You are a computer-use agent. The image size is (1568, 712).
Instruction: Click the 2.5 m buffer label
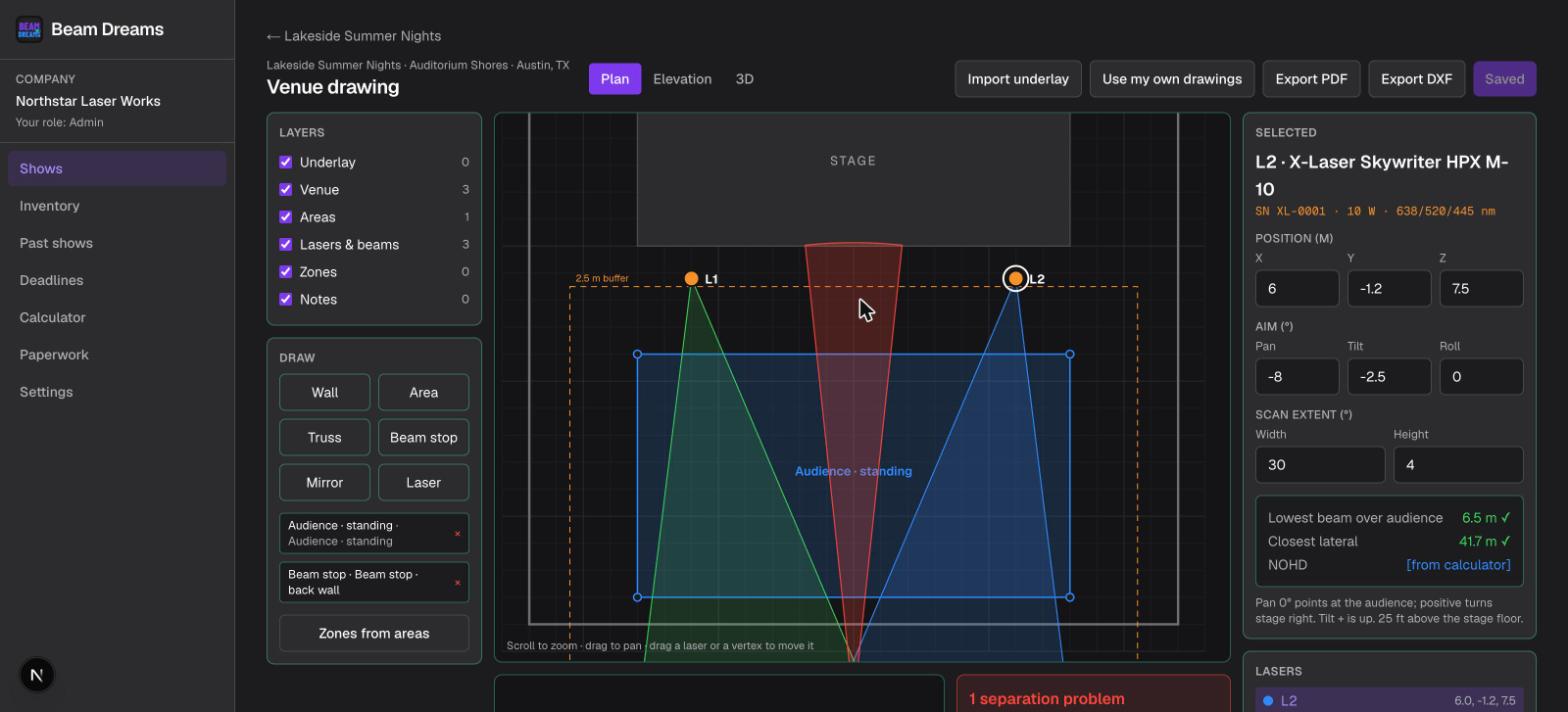pyautogui.click(x=602, y=278)
